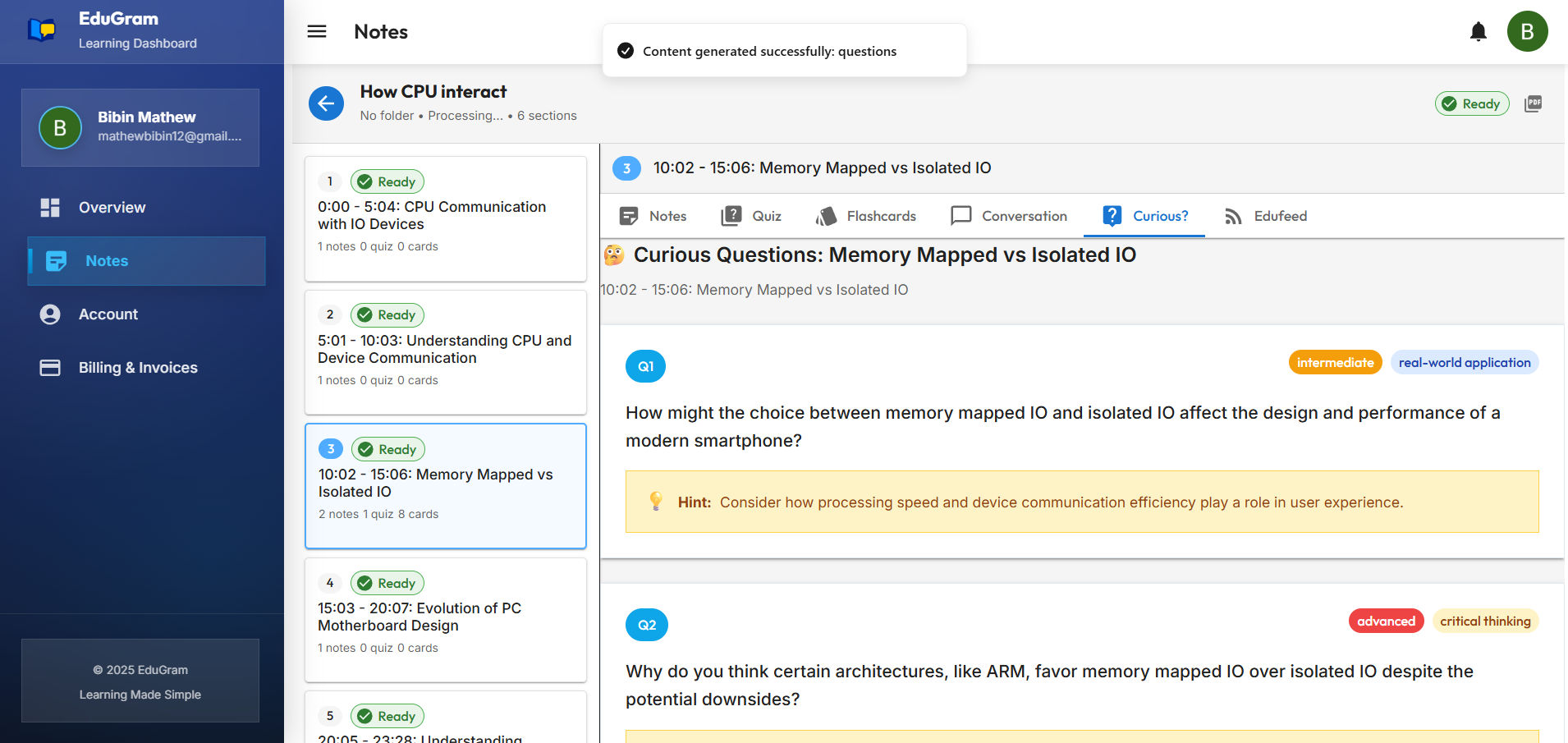Click the PDF export icon near Ready badge
This screenshot has height=743, width=1568.
point(1533,103)
